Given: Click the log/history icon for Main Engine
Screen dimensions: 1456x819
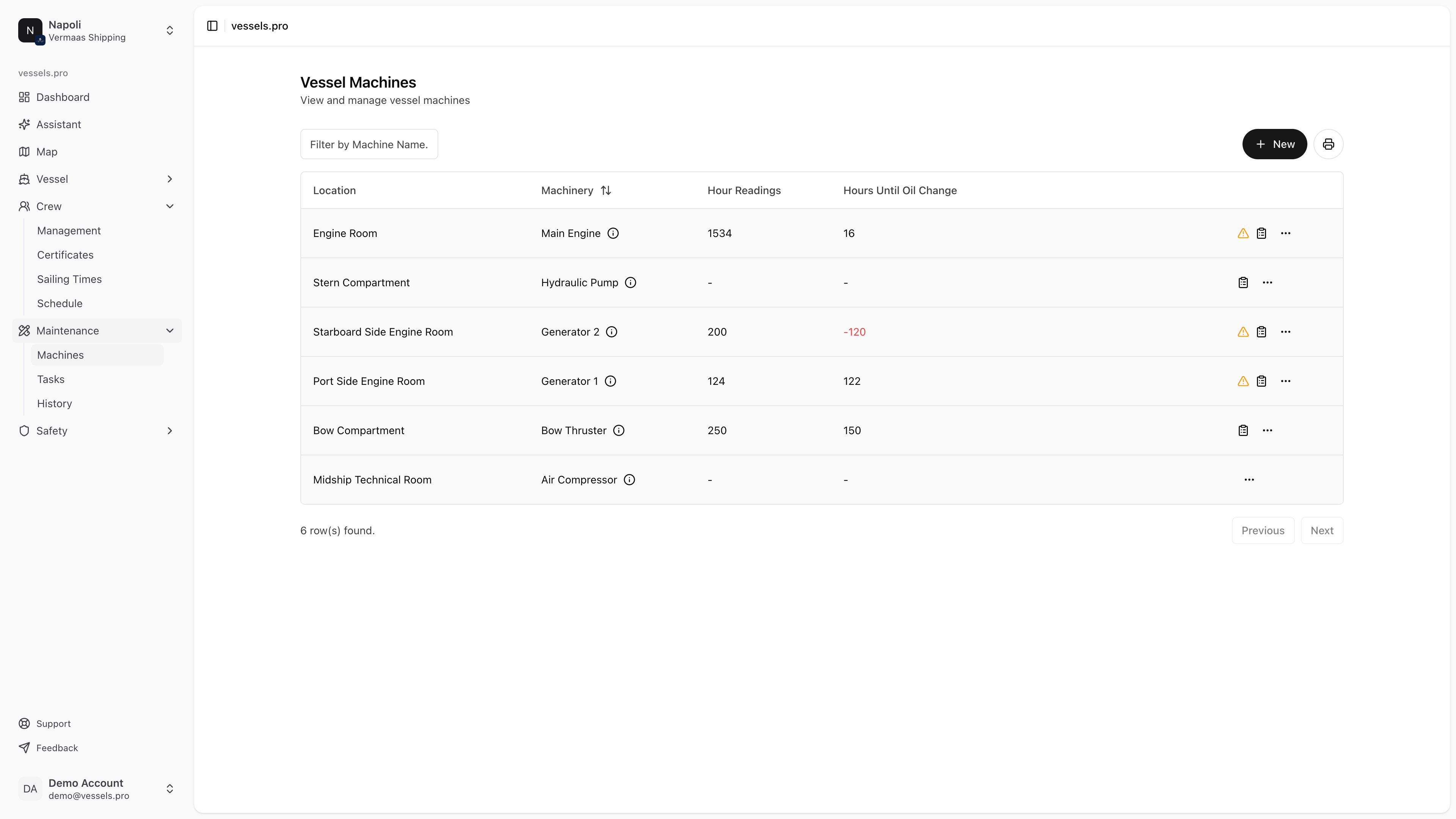Looking at the screenshot, I should point(1262,233).
